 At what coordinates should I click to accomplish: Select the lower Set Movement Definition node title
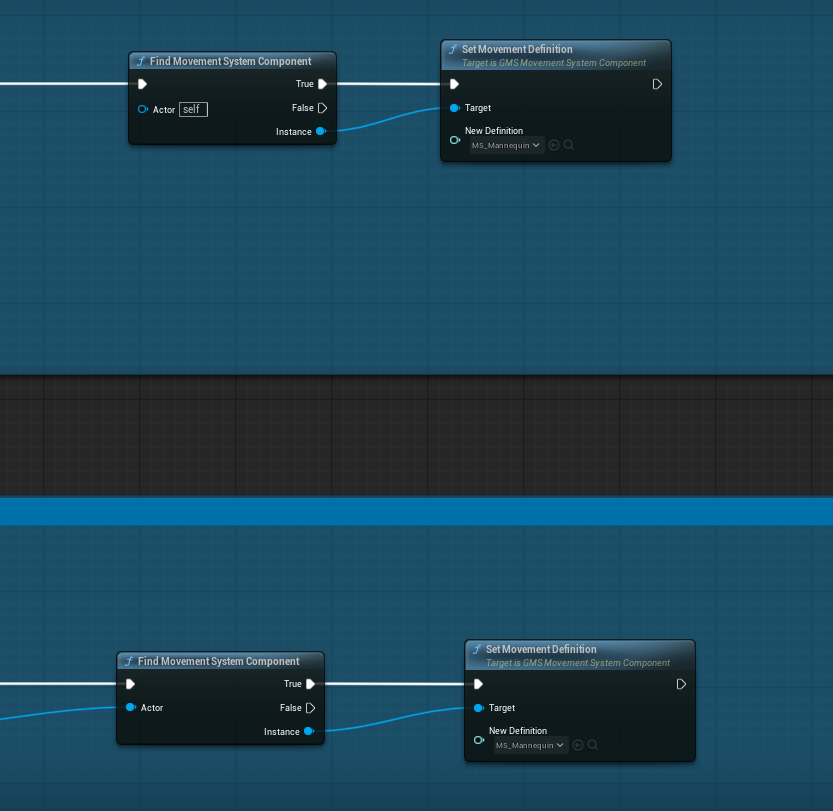[x=541, y=650]
